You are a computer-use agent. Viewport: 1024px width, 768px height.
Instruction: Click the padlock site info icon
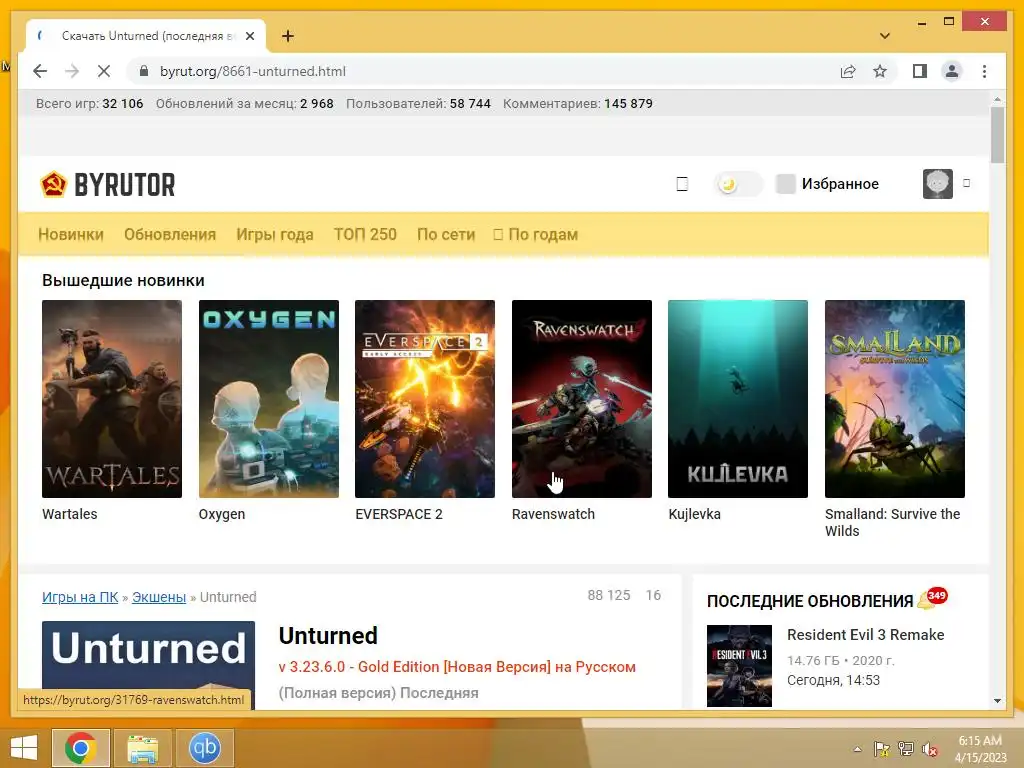(x=144, y=71)
